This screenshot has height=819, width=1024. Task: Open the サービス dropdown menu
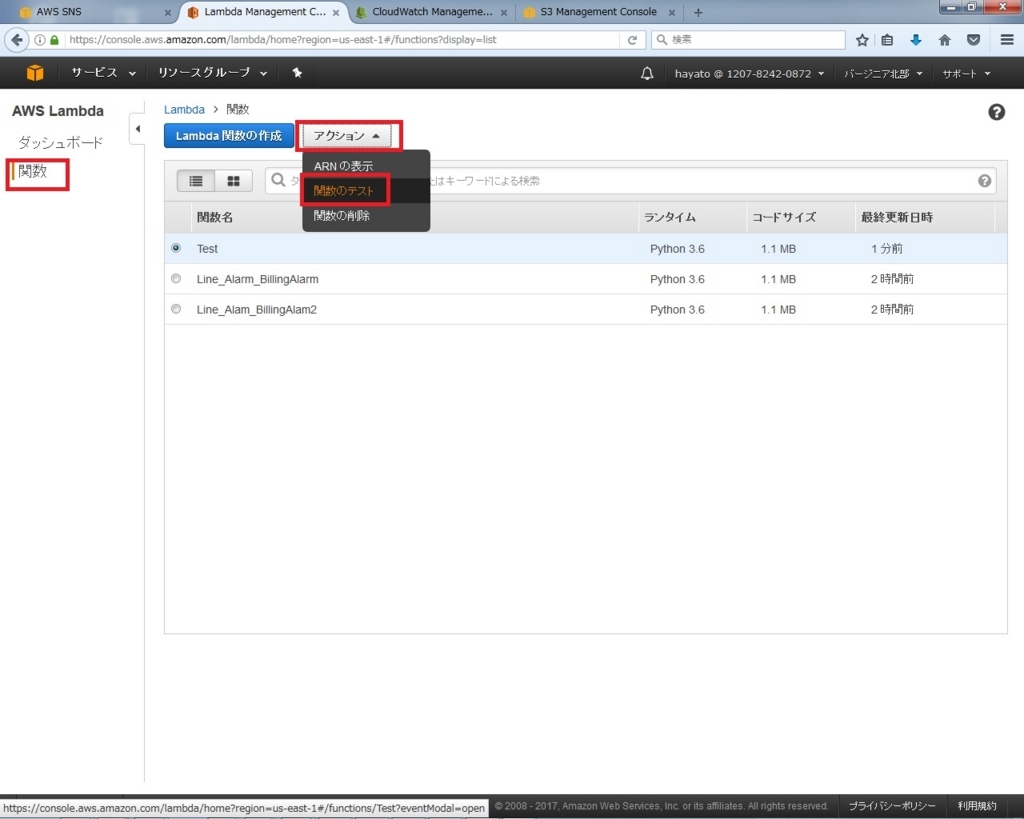tap(103, 72)
